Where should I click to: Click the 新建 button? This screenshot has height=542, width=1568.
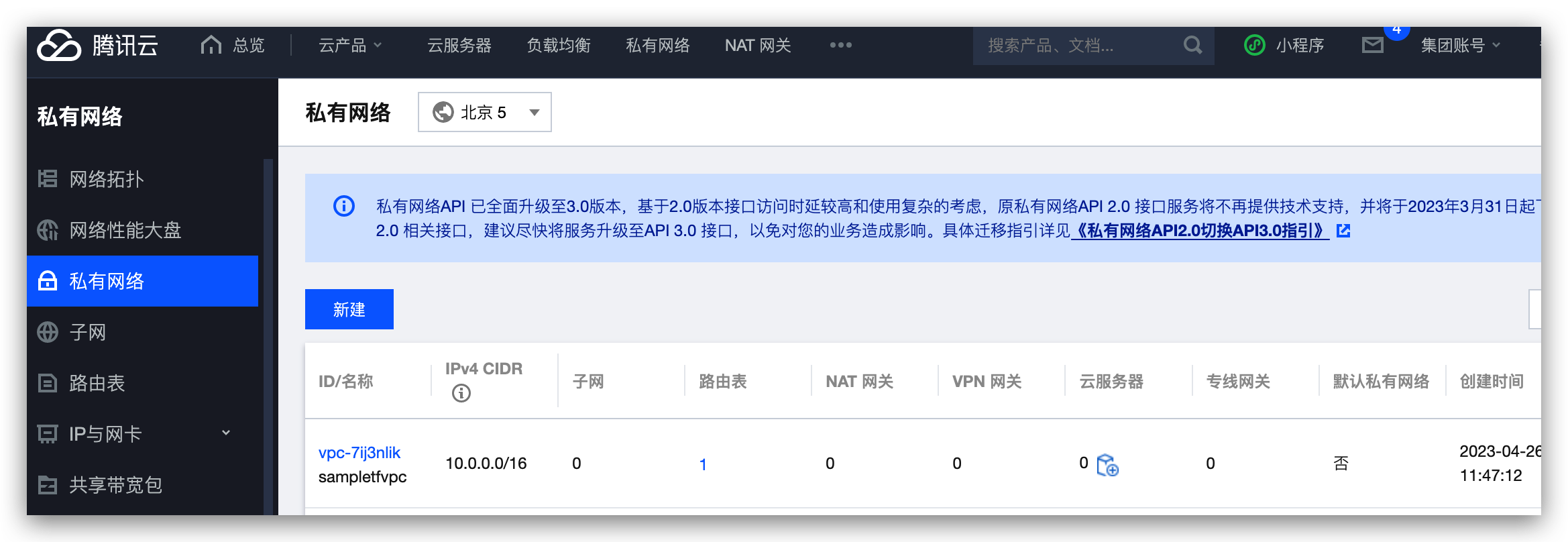point(349,309)
